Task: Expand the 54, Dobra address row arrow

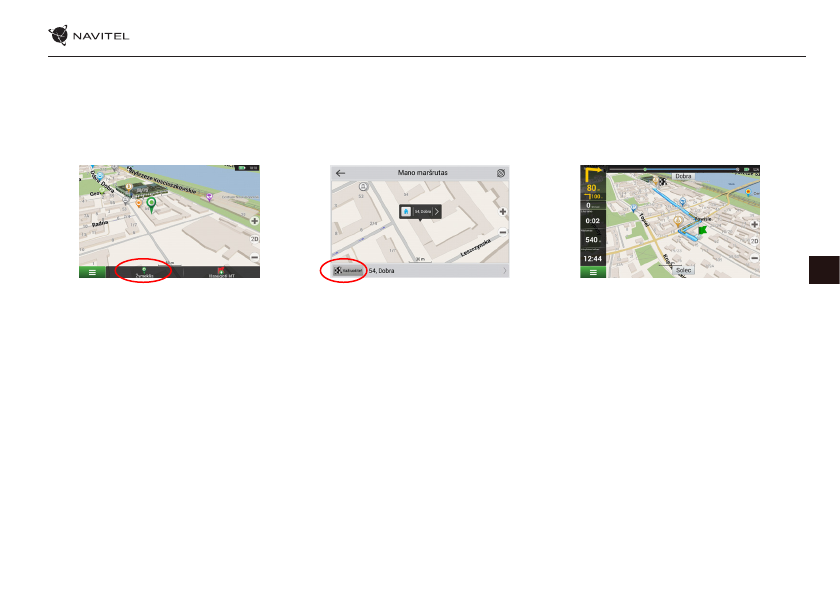Action: click(x=504, y=271)
